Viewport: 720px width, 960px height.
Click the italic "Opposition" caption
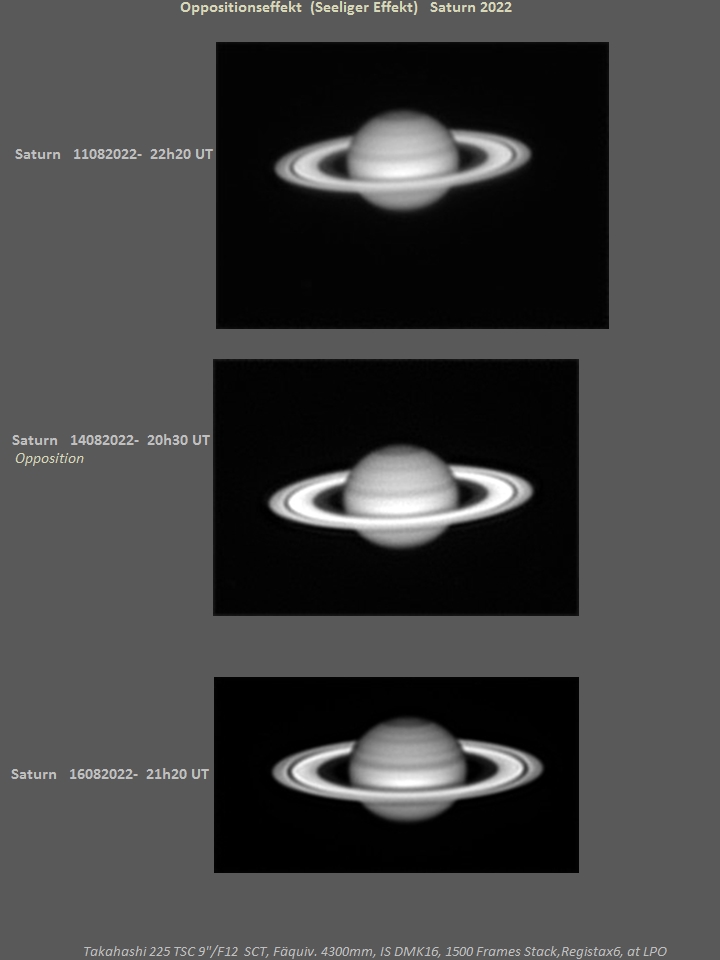tap(49, 459)
